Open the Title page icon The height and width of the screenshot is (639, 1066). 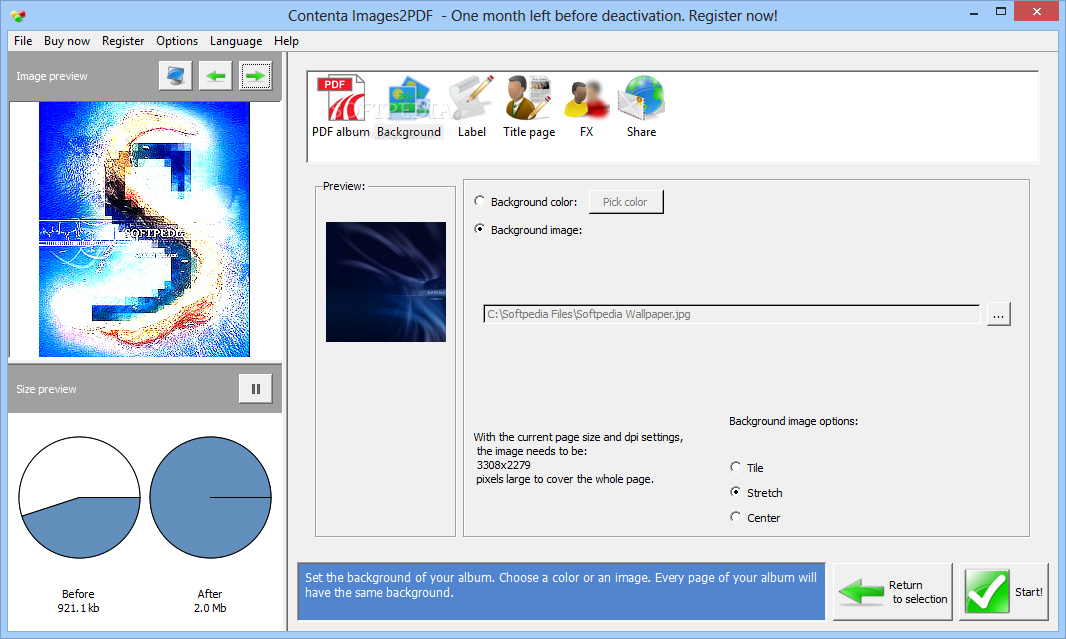pyautogui.click(x=529, y=106)
